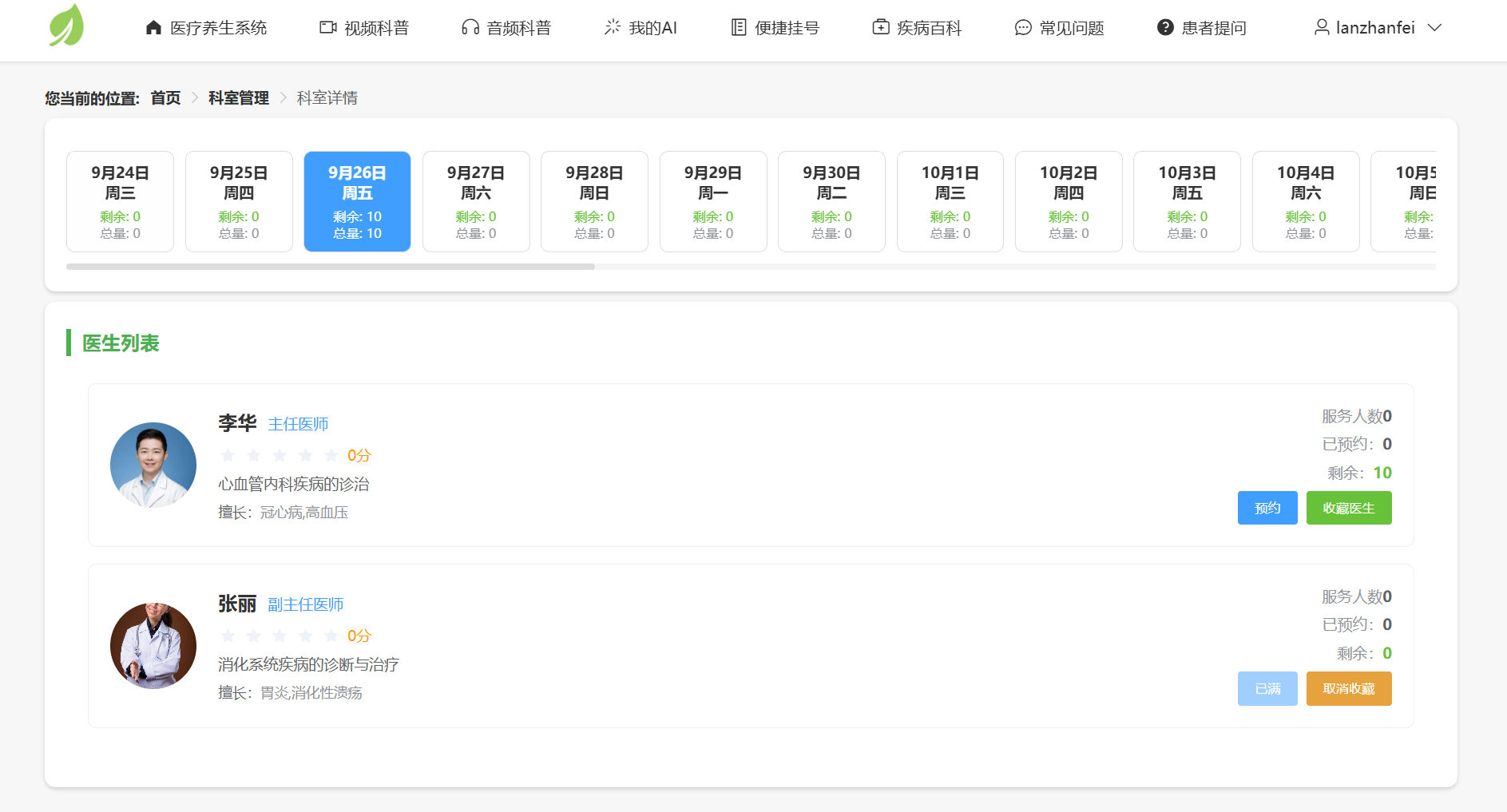Open the 常见问题 menu item
Viewport: 1507px width, 812px height.
click(x=1059, y=28)
